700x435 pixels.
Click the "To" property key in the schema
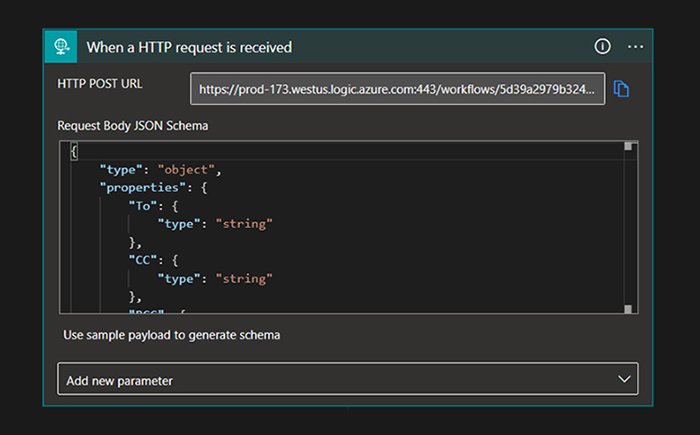(141, 205)
